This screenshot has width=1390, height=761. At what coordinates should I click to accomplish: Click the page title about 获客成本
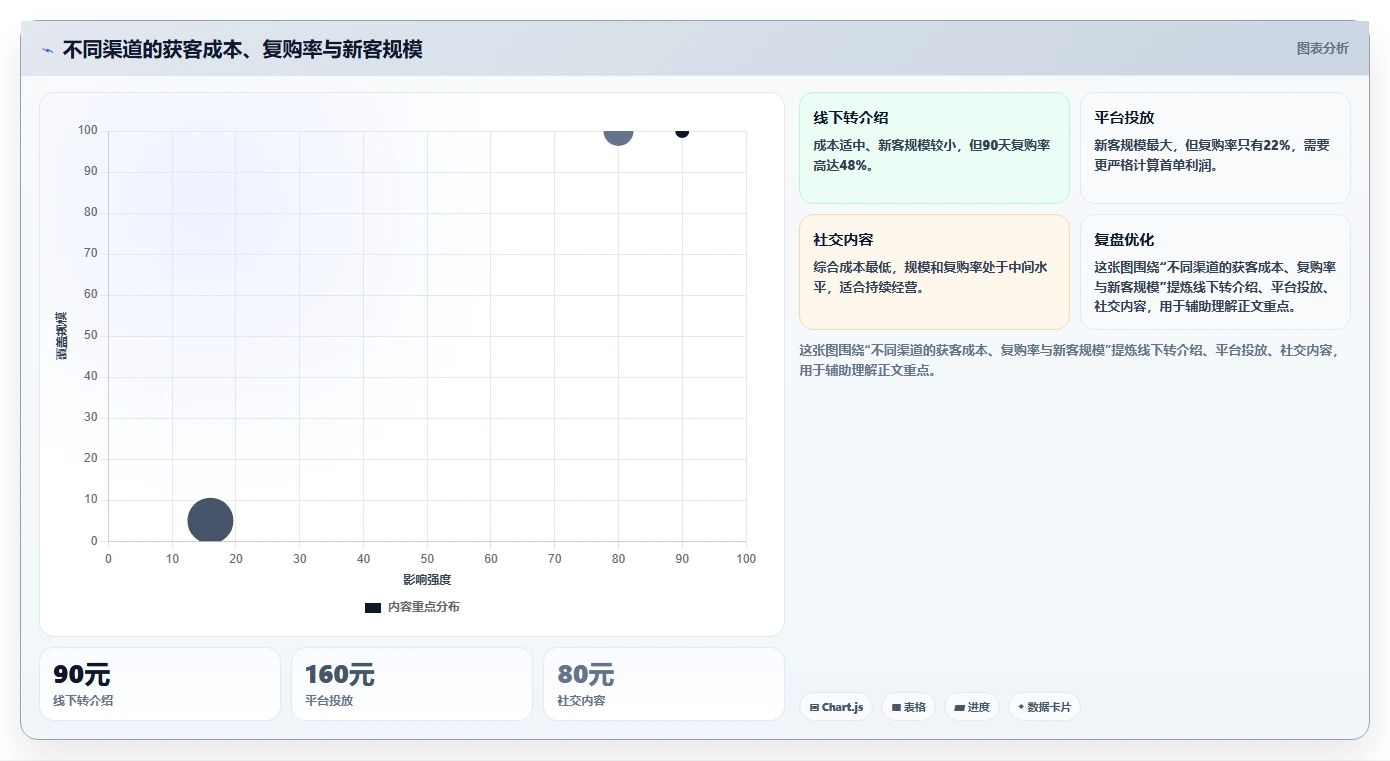point(242,49)
